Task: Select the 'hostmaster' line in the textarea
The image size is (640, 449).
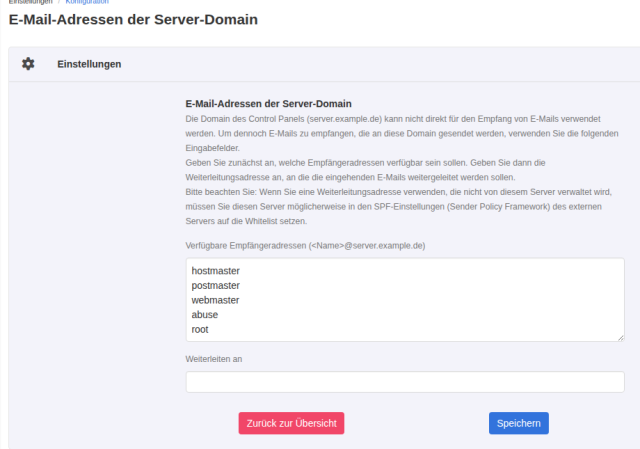Action: coord(216,271)
